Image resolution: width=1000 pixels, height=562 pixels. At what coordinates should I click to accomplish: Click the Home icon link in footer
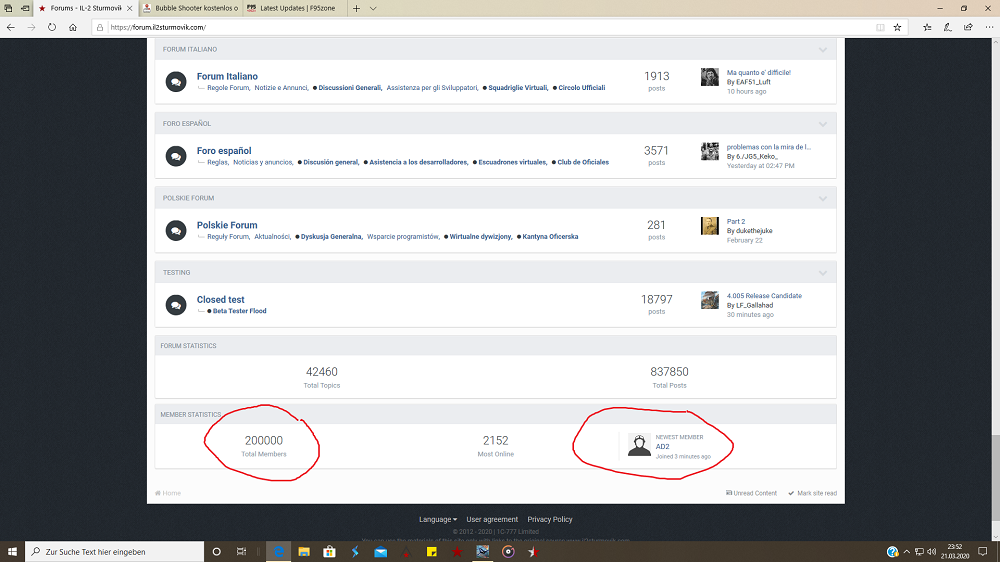point(168,493)
